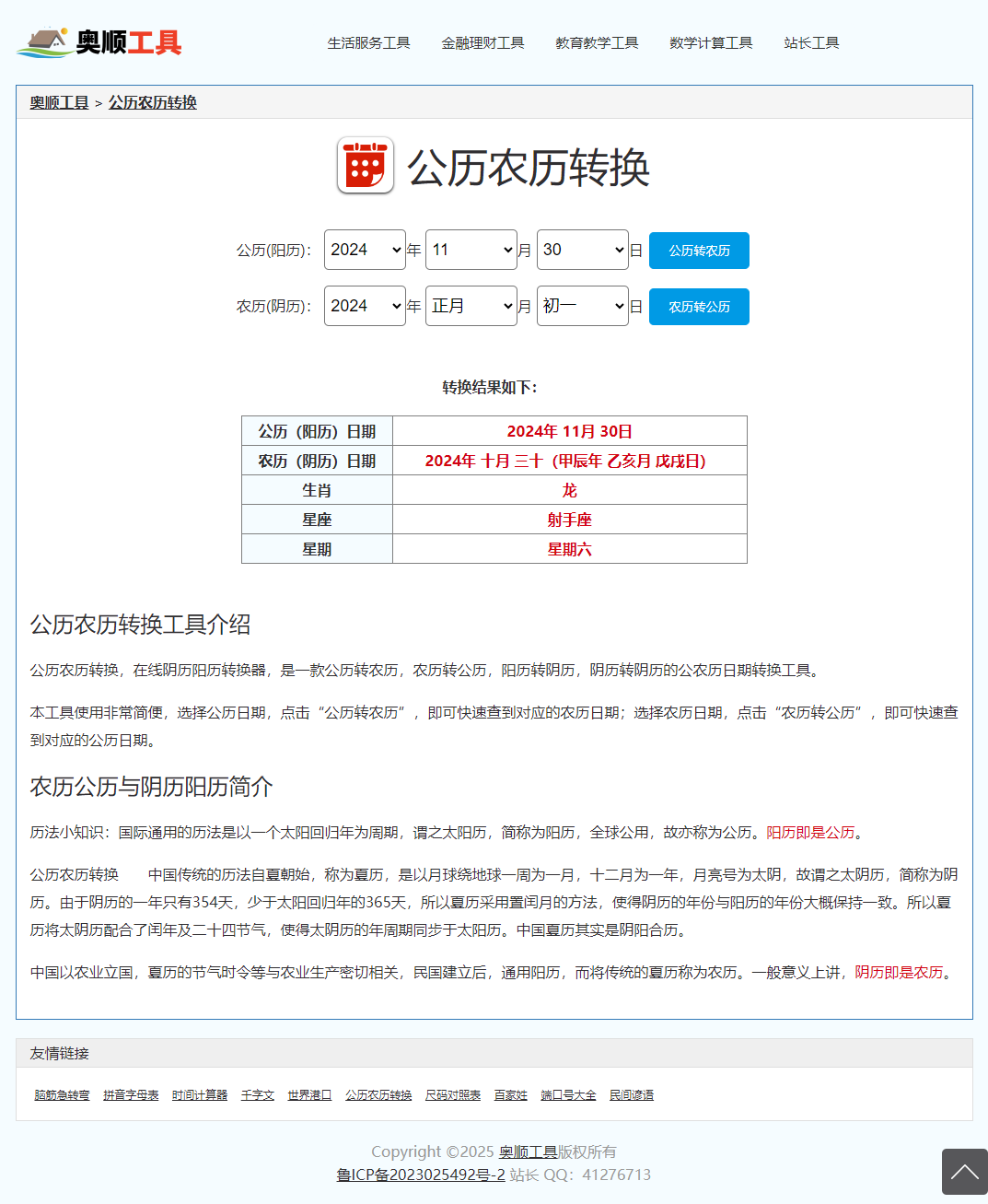Open the 生活服务工具 menu

[368, 43]
